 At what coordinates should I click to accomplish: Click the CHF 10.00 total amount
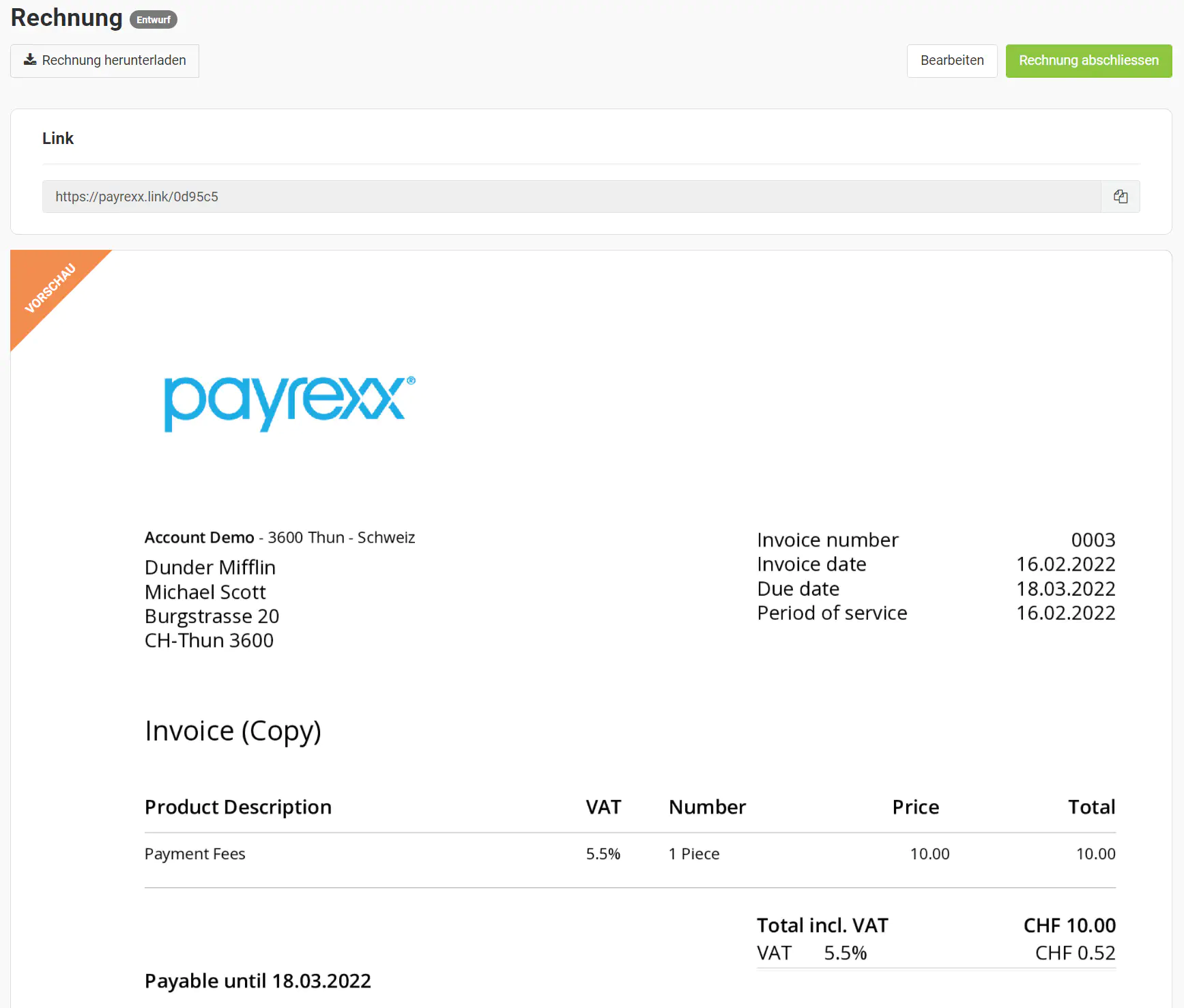coord(1069,925)
